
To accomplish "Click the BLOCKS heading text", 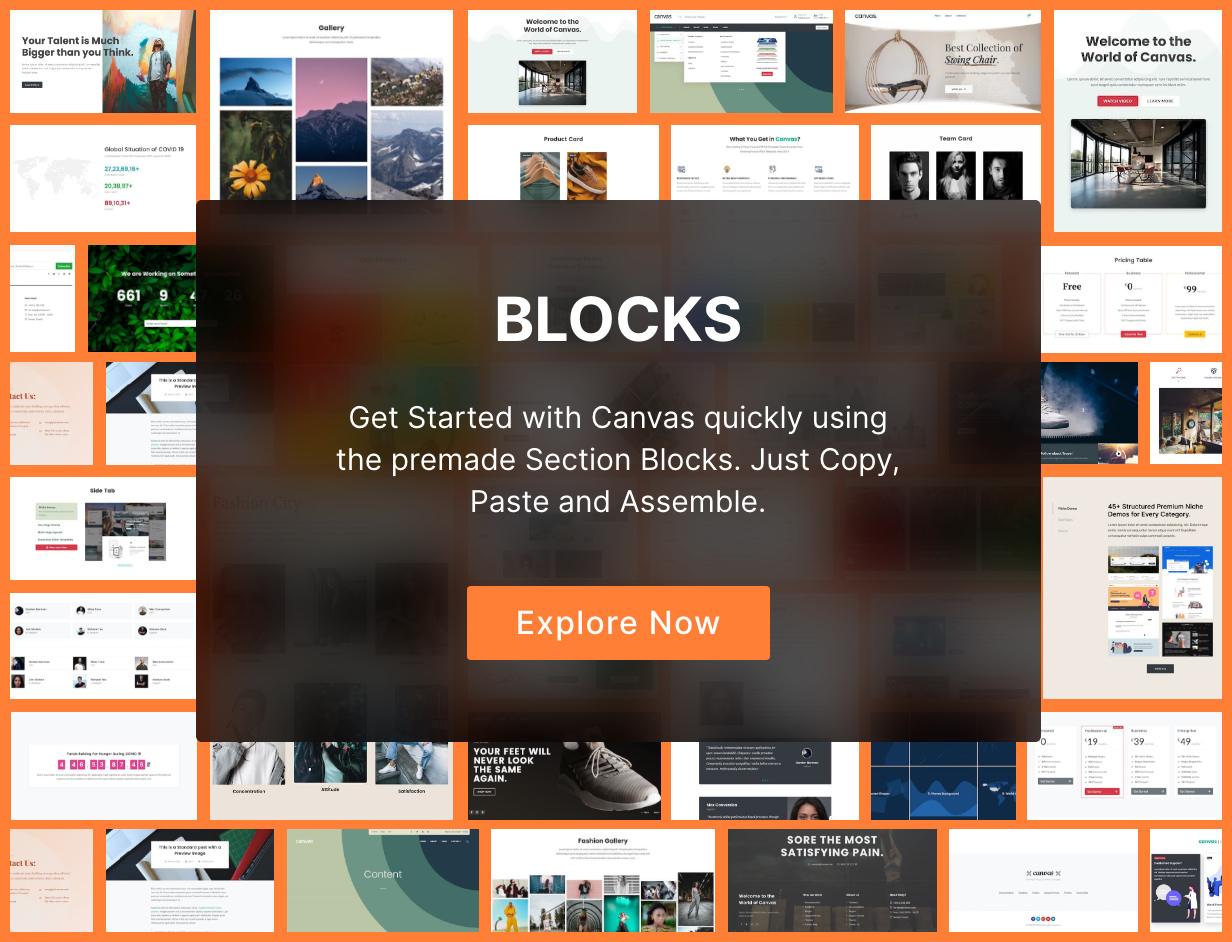I will coord(618,320).
